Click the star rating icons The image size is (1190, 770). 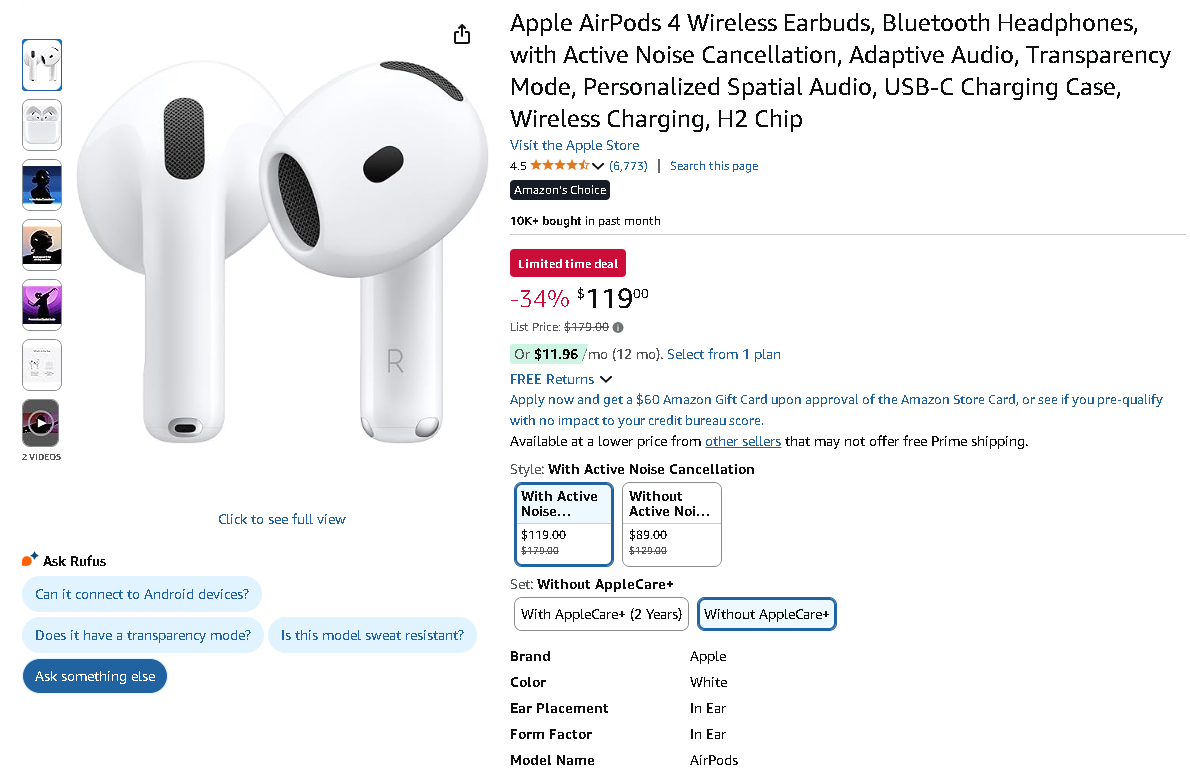pos(560,166)
